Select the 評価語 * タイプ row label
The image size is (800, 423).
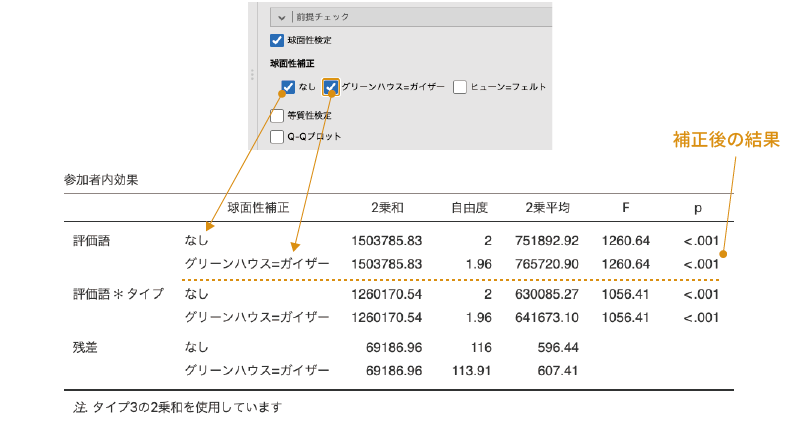[x=117, y=294]
